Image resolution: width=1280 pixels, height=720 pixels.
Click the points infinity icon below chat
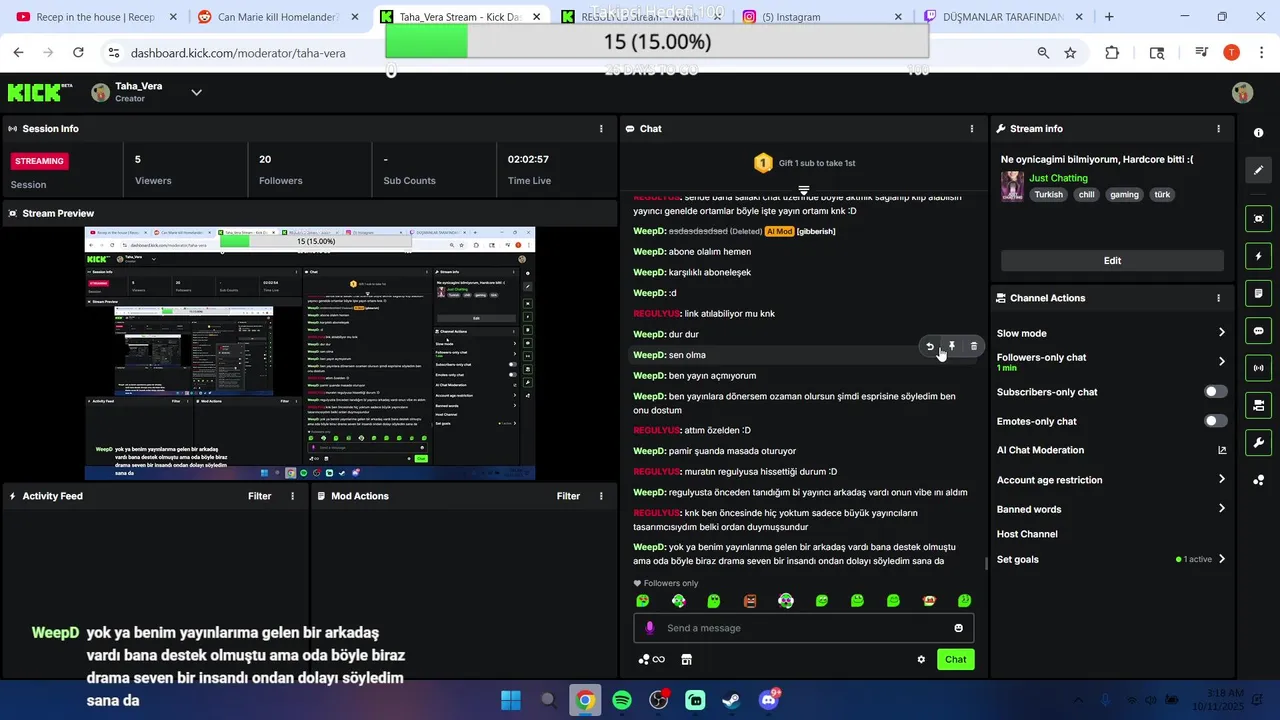coord(651,660)
